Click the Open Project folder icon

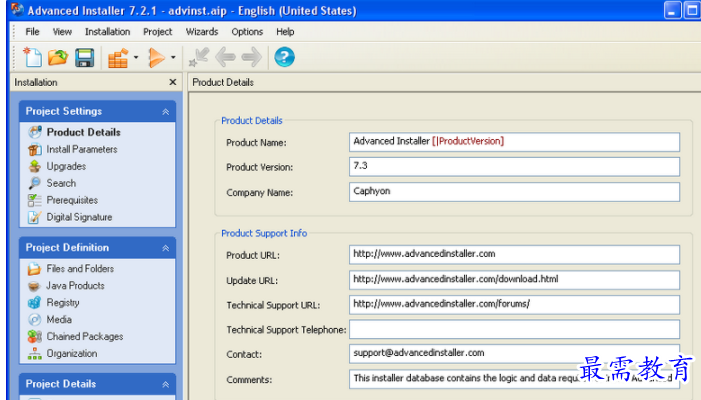point(59,57)
